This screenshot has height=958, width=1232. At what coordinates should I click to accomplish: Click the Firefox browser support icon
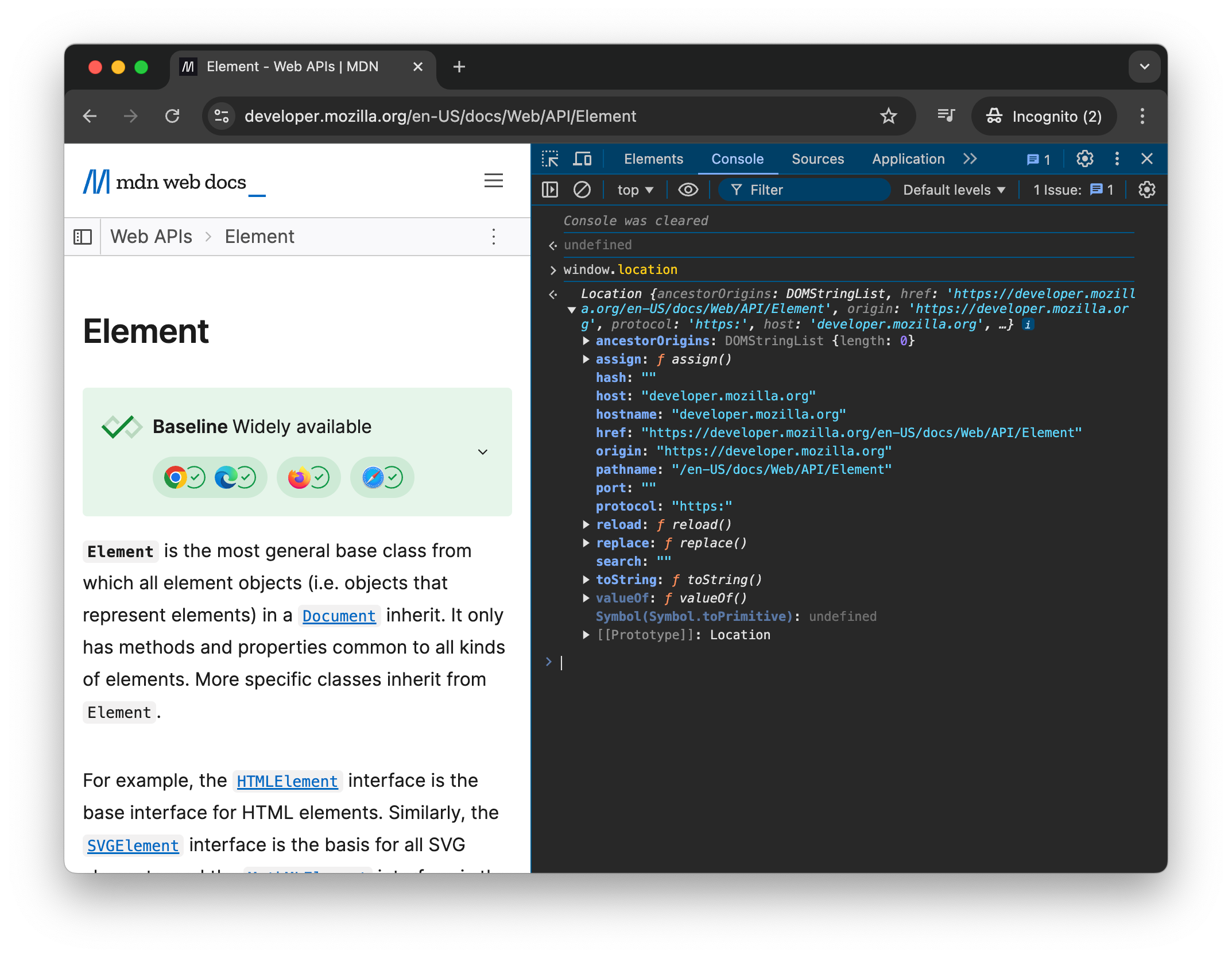[x=299, y=477]
